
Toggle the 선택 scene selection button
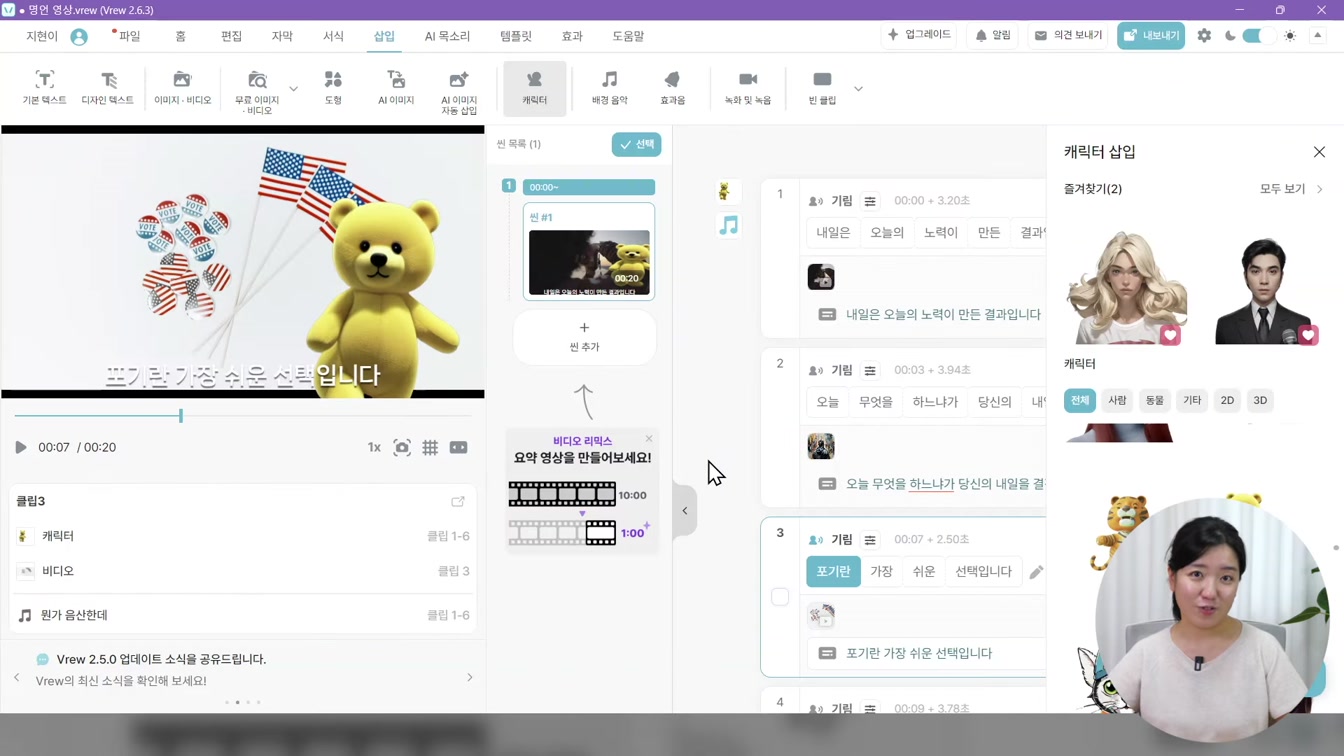coord(636,145)
